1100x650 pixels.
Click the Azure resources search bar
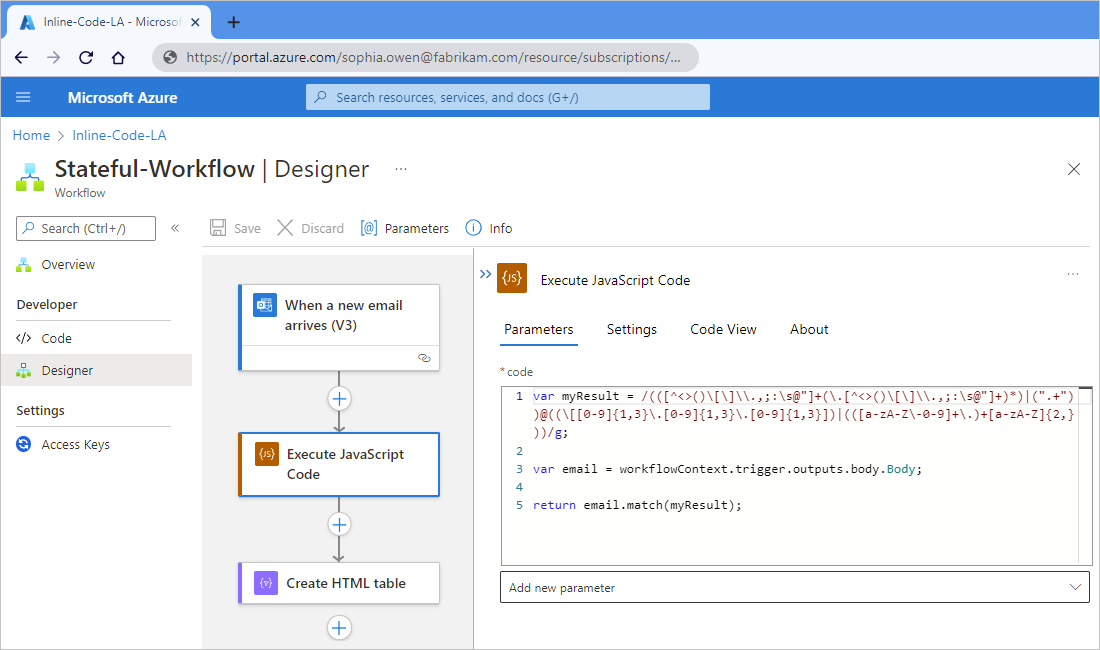(507, 97)
